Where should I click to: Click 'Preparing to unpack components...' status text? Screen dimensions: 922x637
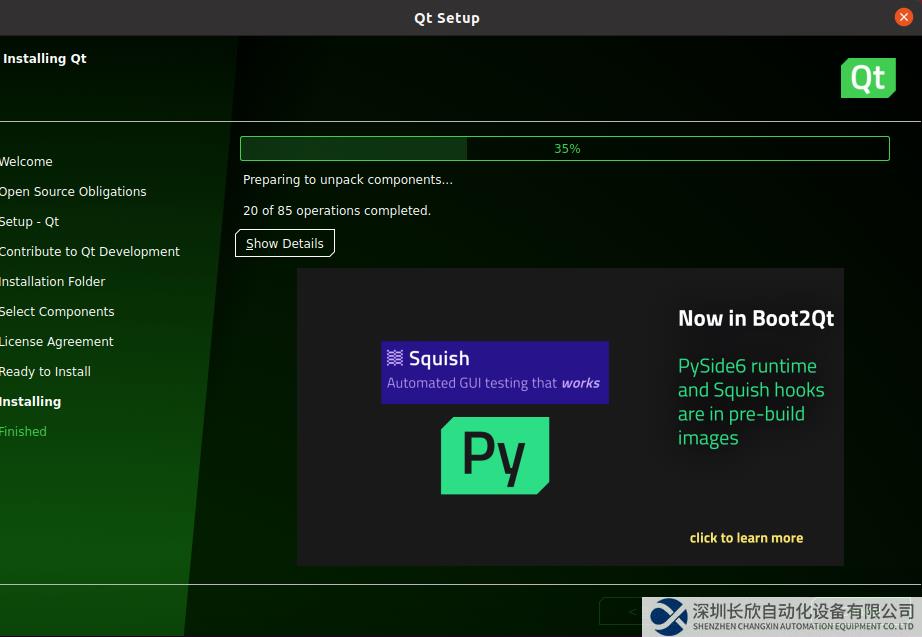(348, 179)
